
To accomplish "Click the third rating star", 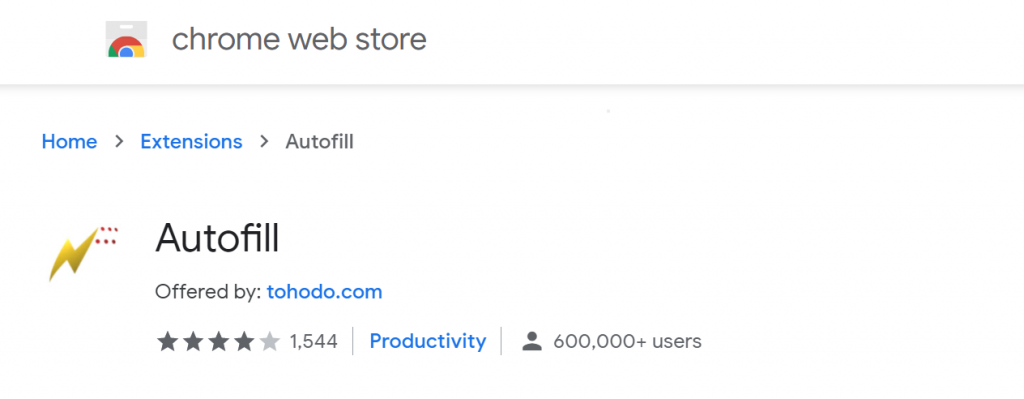I will pos(218,341).
